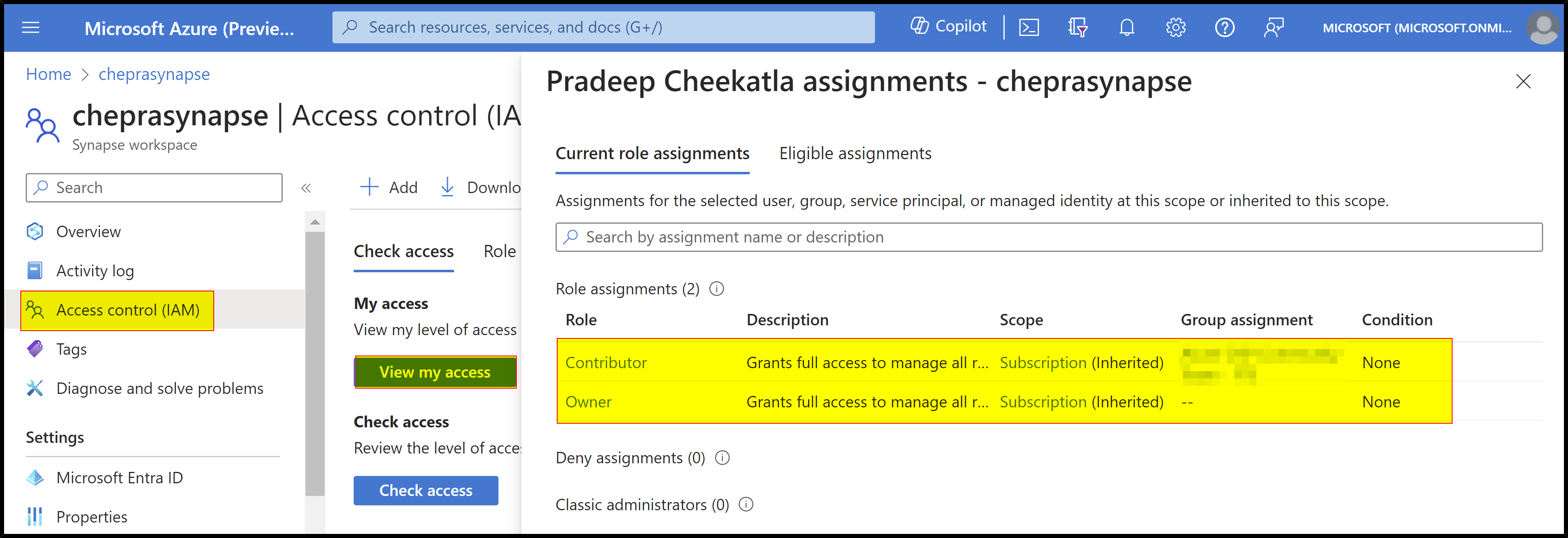Image resolution: width=1568 pixels, height=538 pixels.
Task: Show Role assignments info tooltip
Action: pos(716,289)
